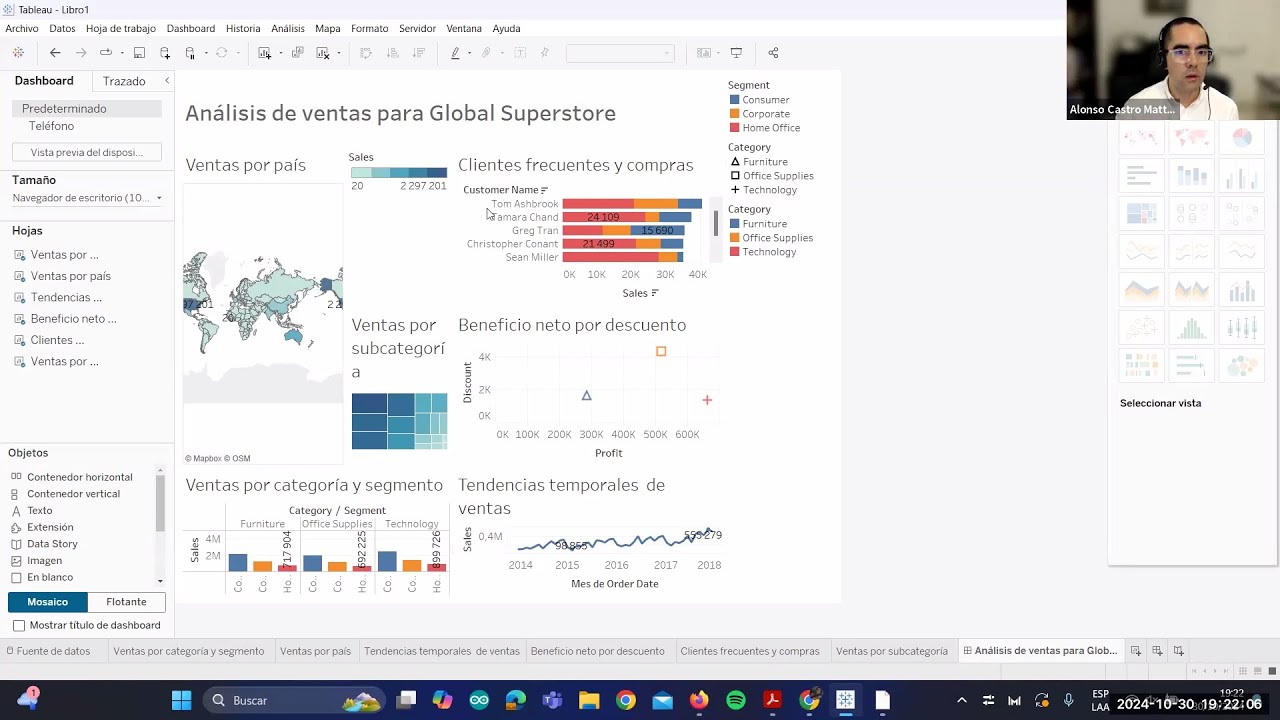Open the Fuente de datos tab
The image size is (1280, 720).
pos(48,651)
